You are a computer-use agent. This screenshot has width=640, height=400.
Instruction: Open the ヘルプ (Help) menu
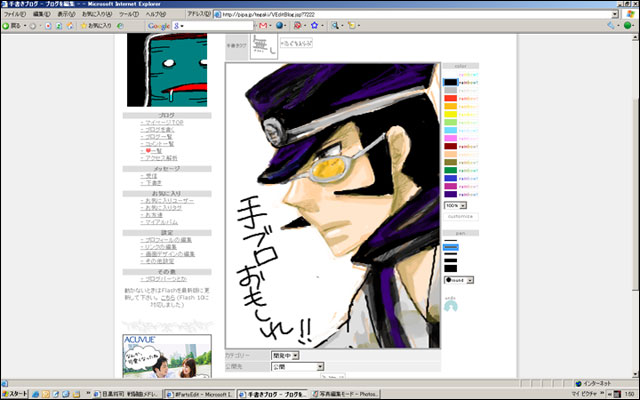(156, 14)
